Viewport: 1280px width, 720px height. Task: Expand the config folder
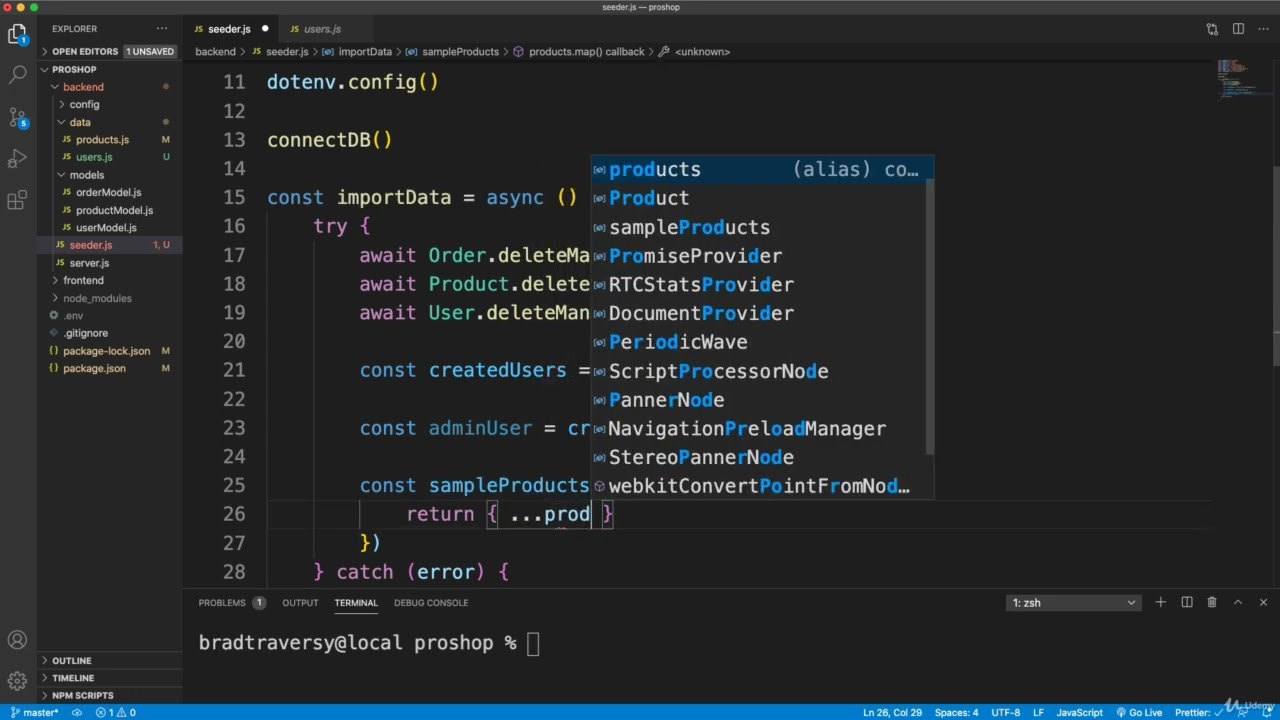pyautogui.click(x=62, y=104)
